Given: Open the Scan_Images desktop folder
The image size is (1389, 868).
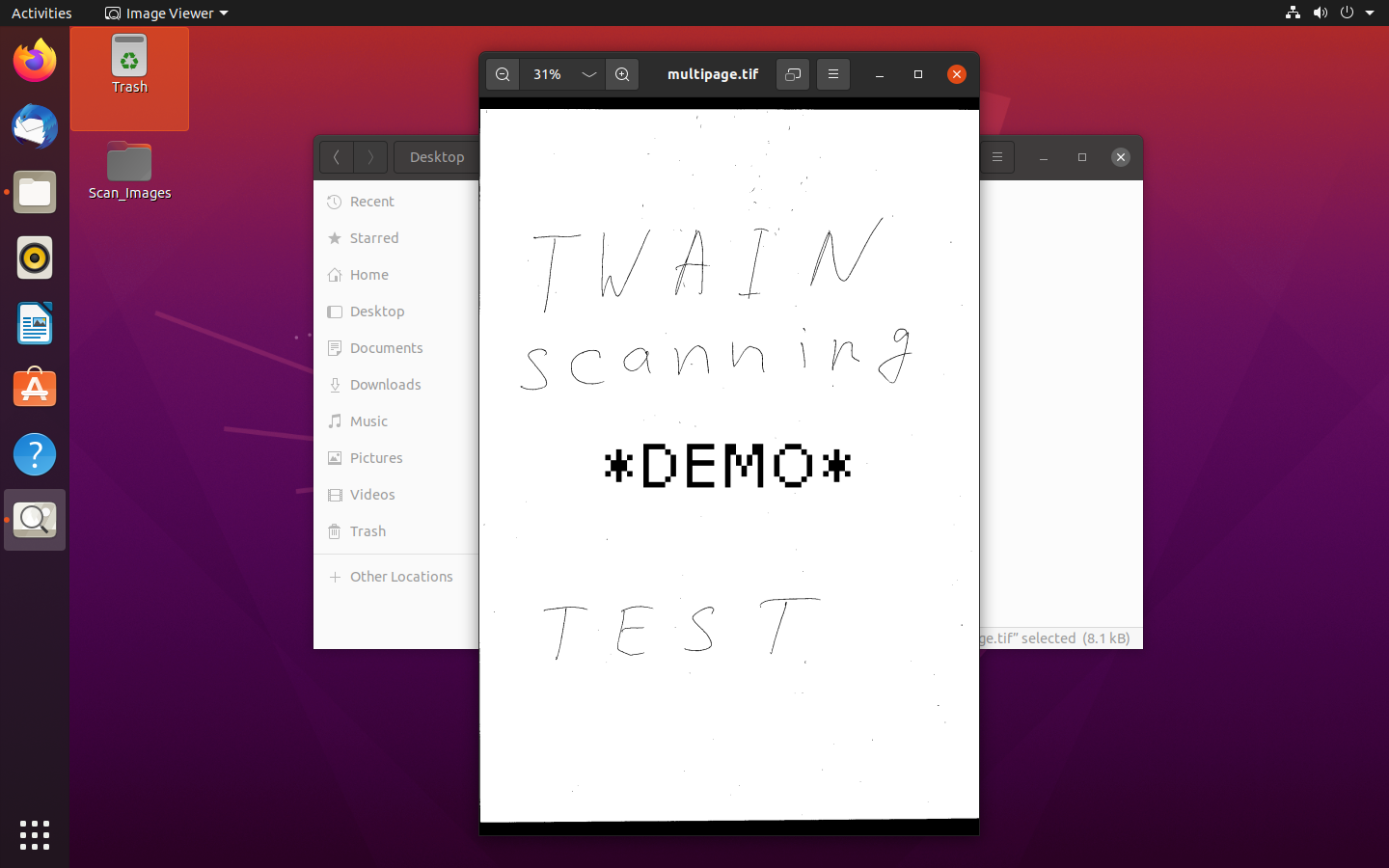Looking at the screenshot, I should pyautogui.click(x=129, y=171).
